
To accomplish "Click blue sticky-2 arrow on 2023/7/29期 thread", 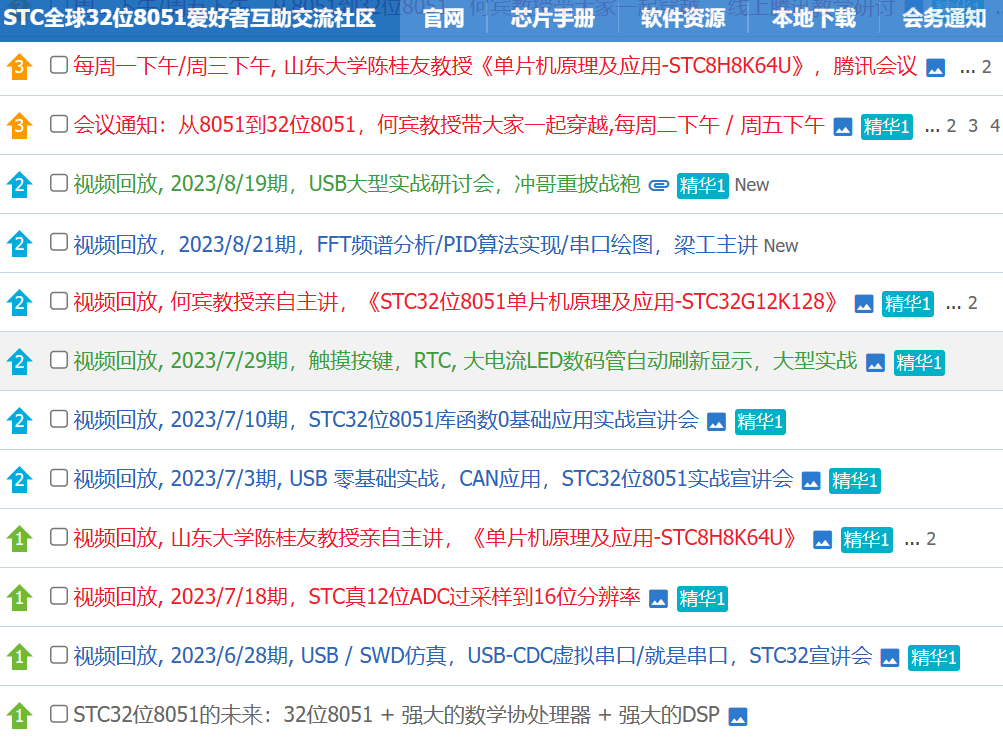I will pos(19,362).
